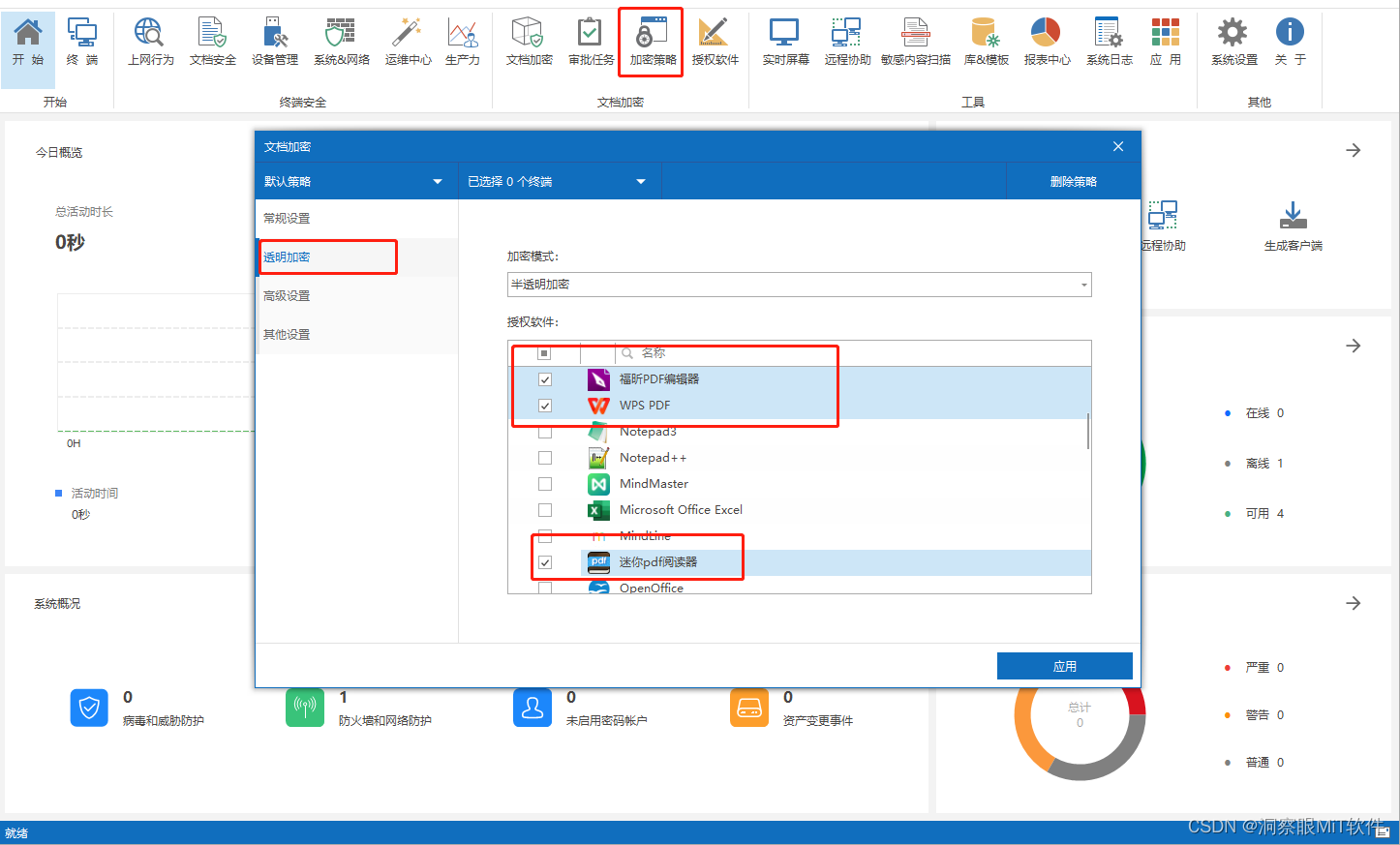Click the 关于 info icon
Image resolution: width=1400 pixels, height=845 pixels.
(x=1290, y=42)
